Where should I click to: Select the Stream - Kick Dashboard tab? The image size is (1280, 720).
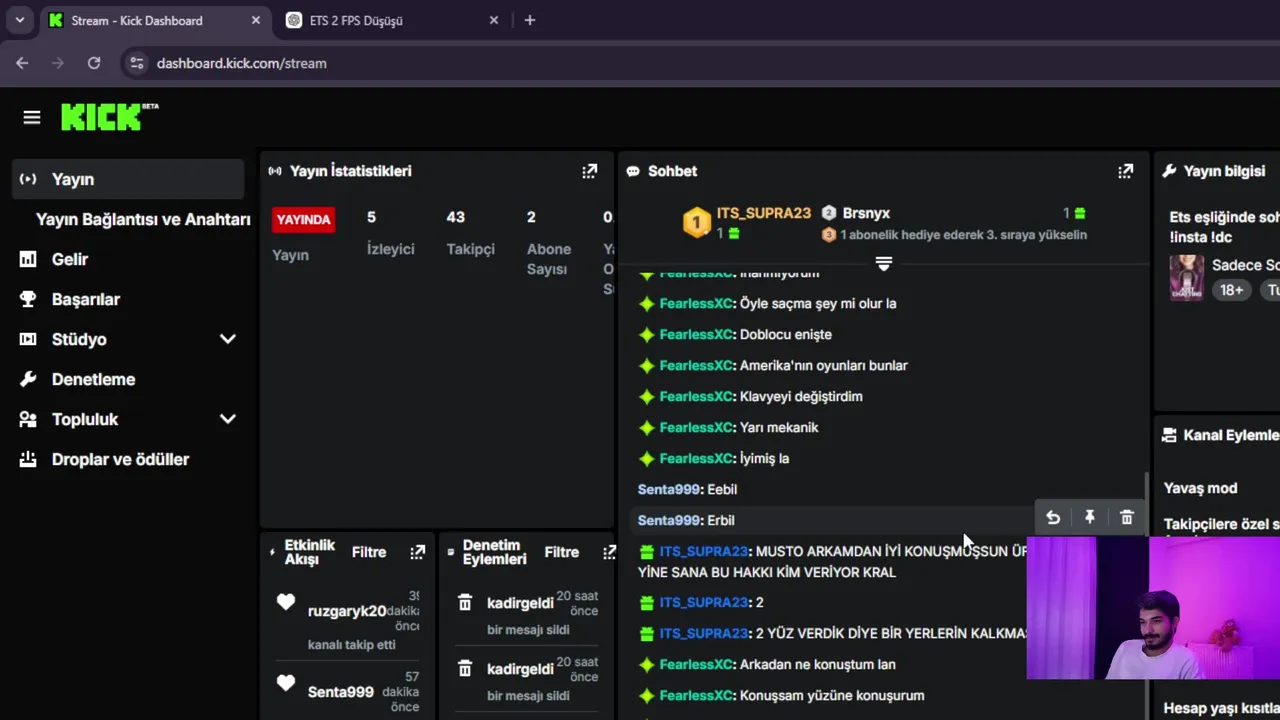[x=155, y=20]
